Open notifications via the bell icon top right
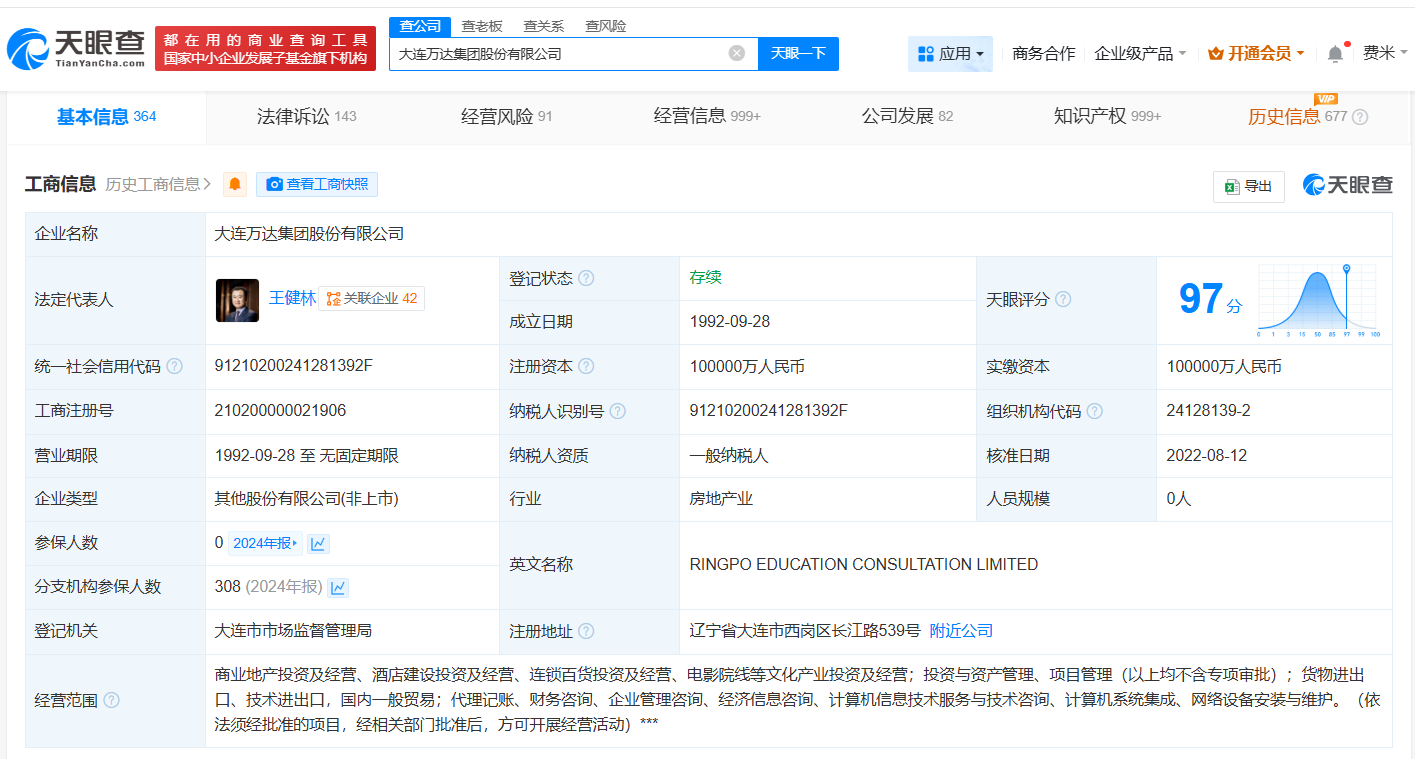1415x759 pixels. tap(1335, 52)
